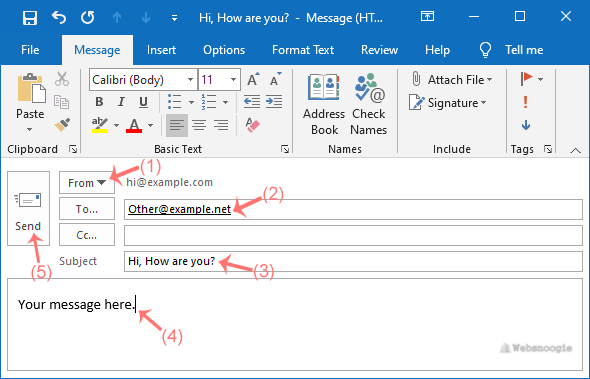Click the Next Item down arrow
Screen dimensions: 590x379
146,17
